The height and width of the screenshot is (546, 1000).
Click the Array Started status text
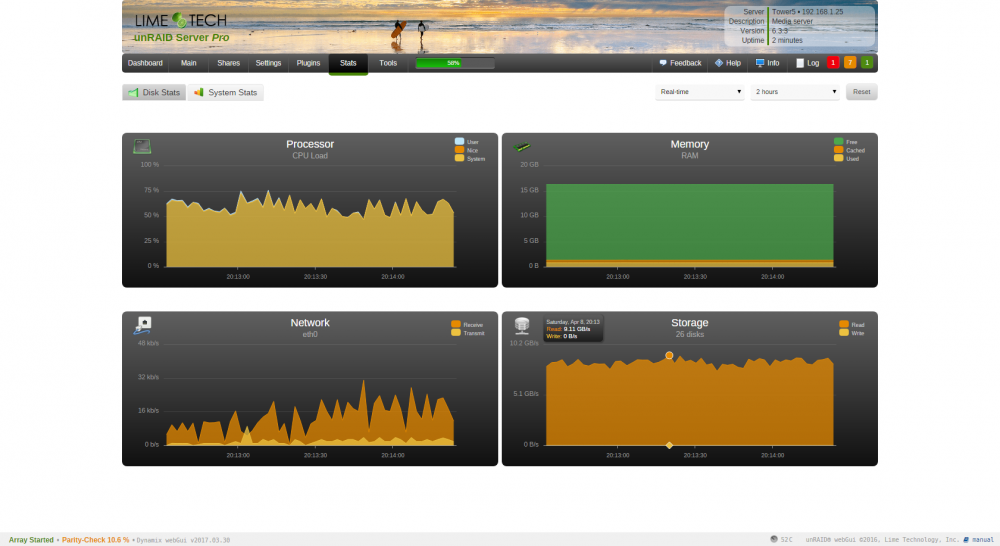pyautogui.click(x=31, y=540)
